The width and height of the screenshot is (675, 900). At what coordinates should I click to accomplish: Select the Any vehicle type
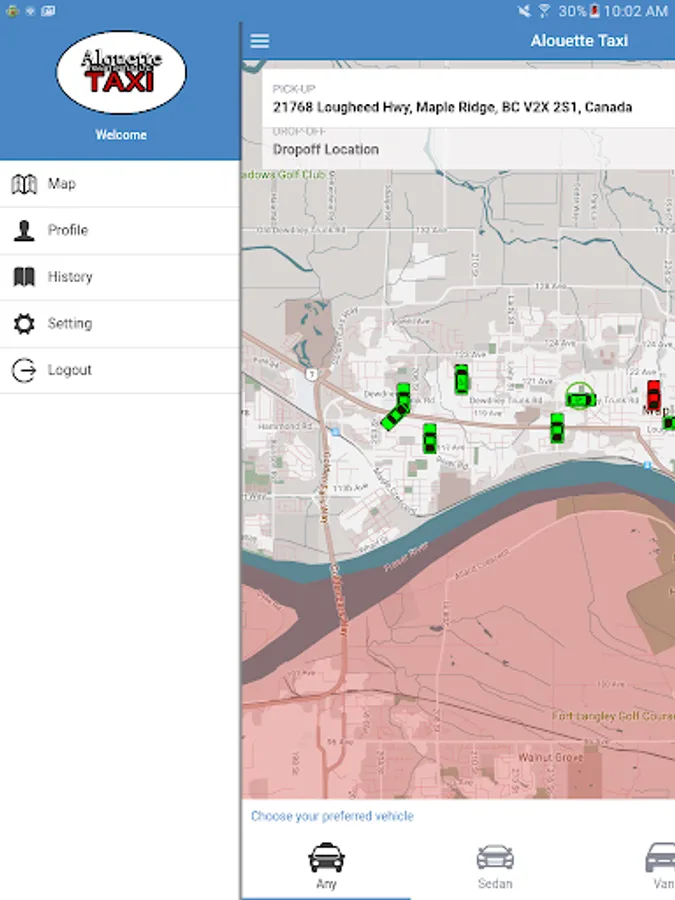326,865
